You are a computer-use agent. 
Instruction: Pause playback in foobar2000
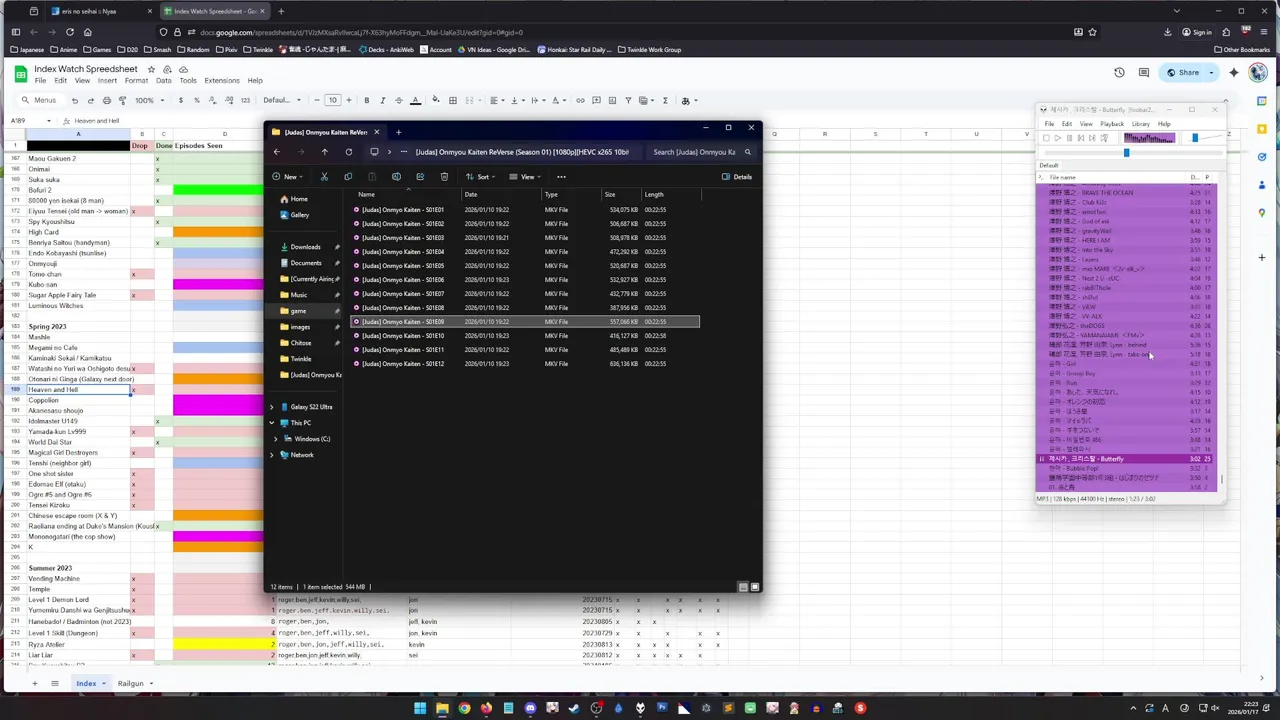coord(1069,138)
